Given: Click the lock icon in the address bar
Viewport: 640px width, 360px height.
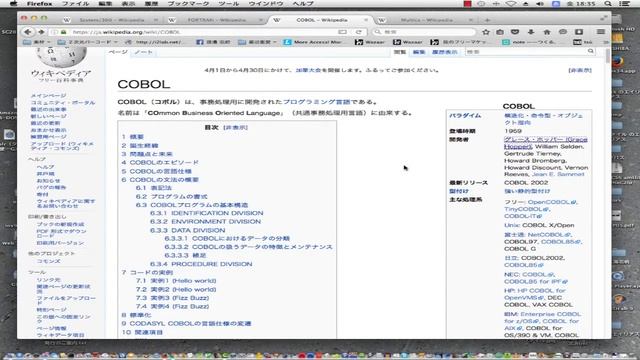Looking at the screenshot, I should pyautogui.click(x=64, y=32).
